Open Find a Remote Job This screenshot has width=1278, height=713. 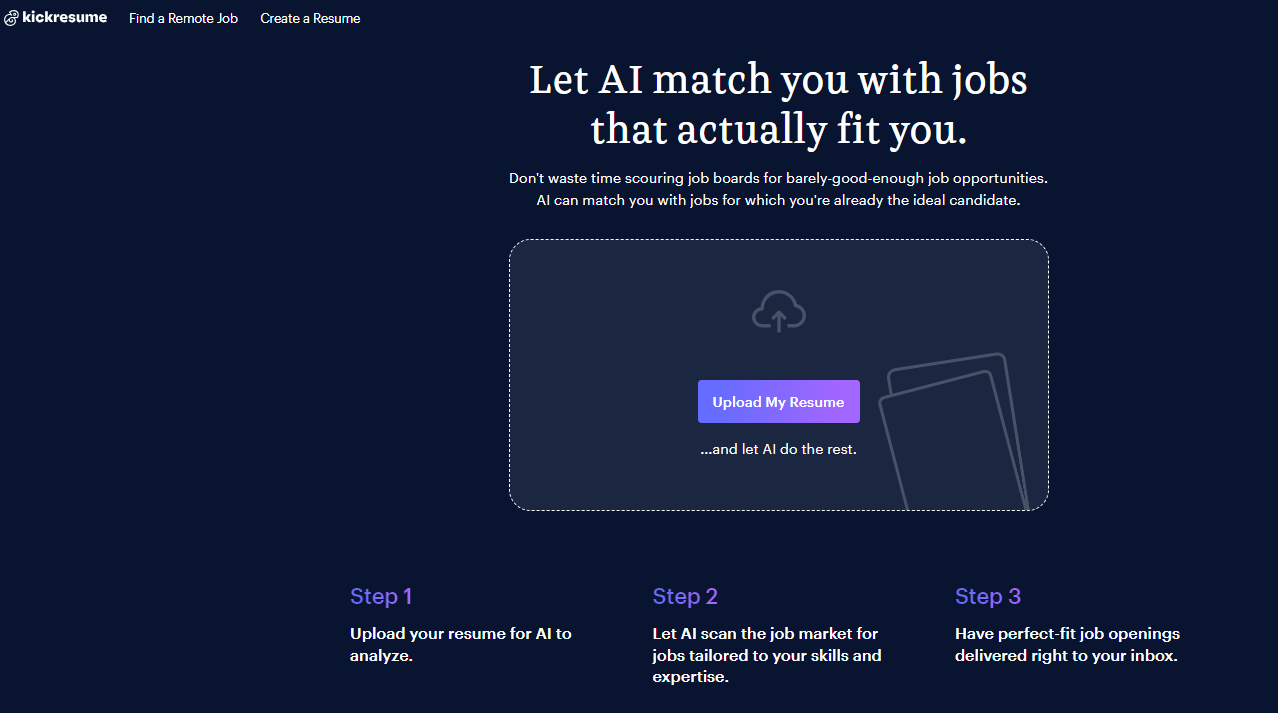pyautogui.click(x=183, y=18)
